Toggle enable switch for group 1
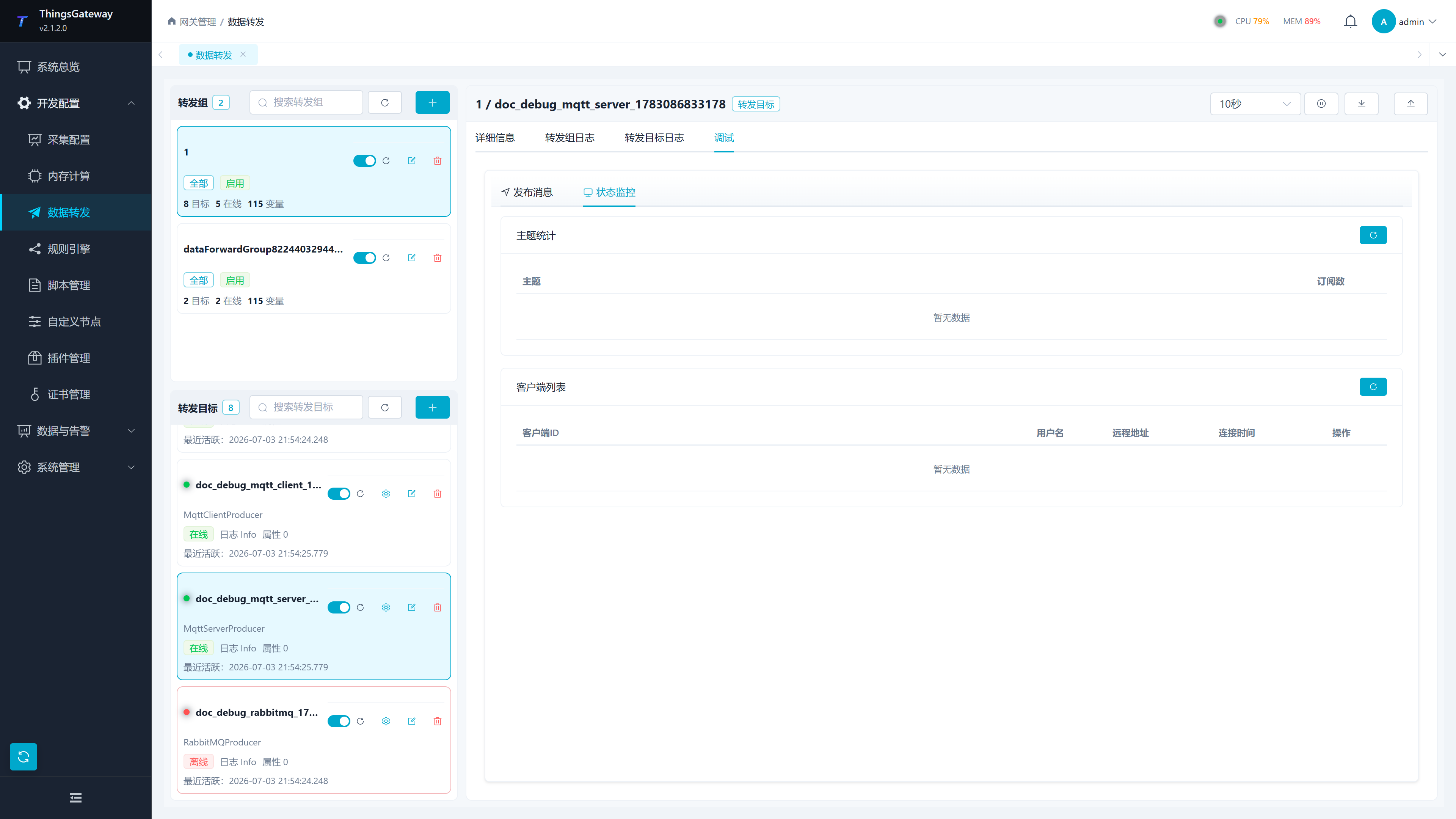1456x819 pixels. pyautogui.click(x=364, y=161)
